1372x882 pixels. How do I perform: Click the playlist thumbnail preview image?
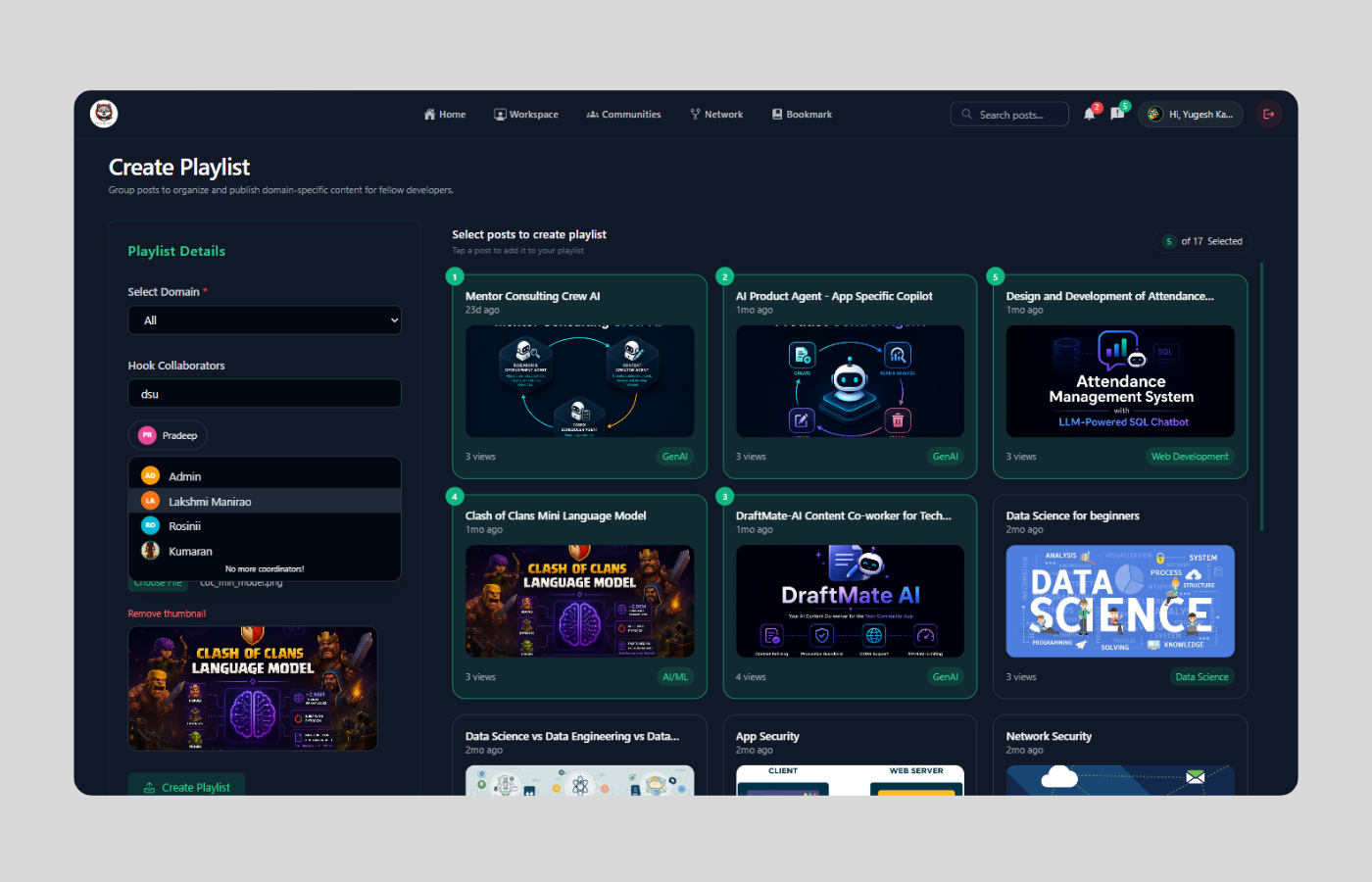tap(253, 689)
